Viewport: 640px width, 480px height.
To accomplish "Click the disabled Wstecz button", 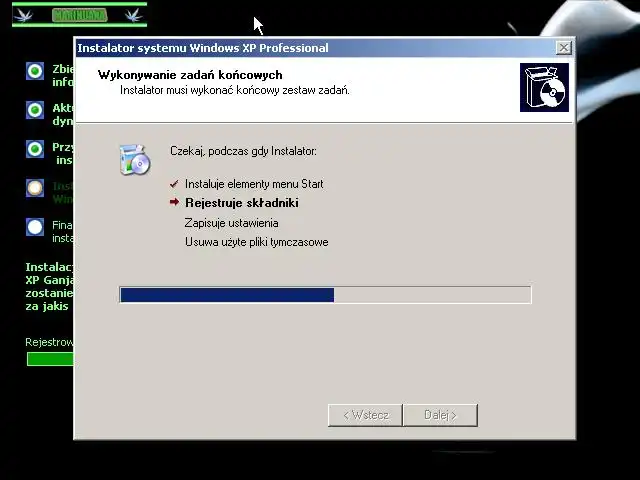I will 365,415.
